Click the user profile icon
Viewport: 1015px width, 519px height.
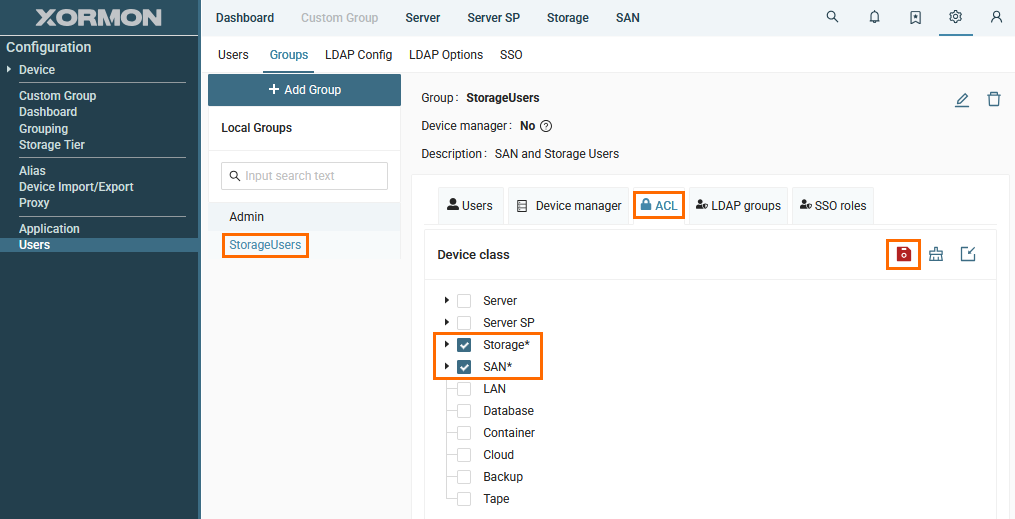coord(996,17)
